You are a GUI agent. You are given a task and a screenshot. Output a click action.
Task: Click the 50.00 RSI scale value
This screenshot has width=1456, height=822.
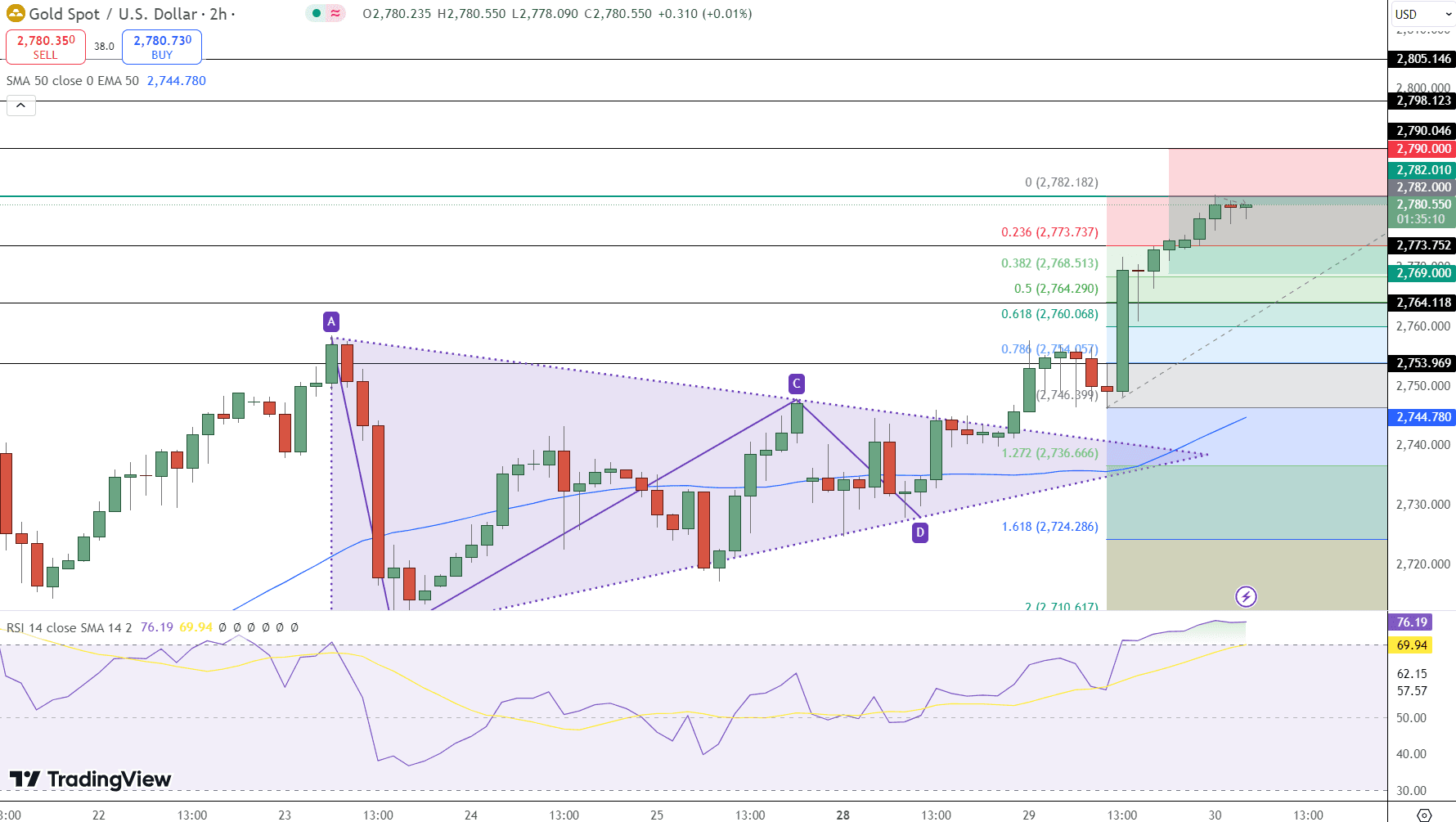tap(1412, 718)
